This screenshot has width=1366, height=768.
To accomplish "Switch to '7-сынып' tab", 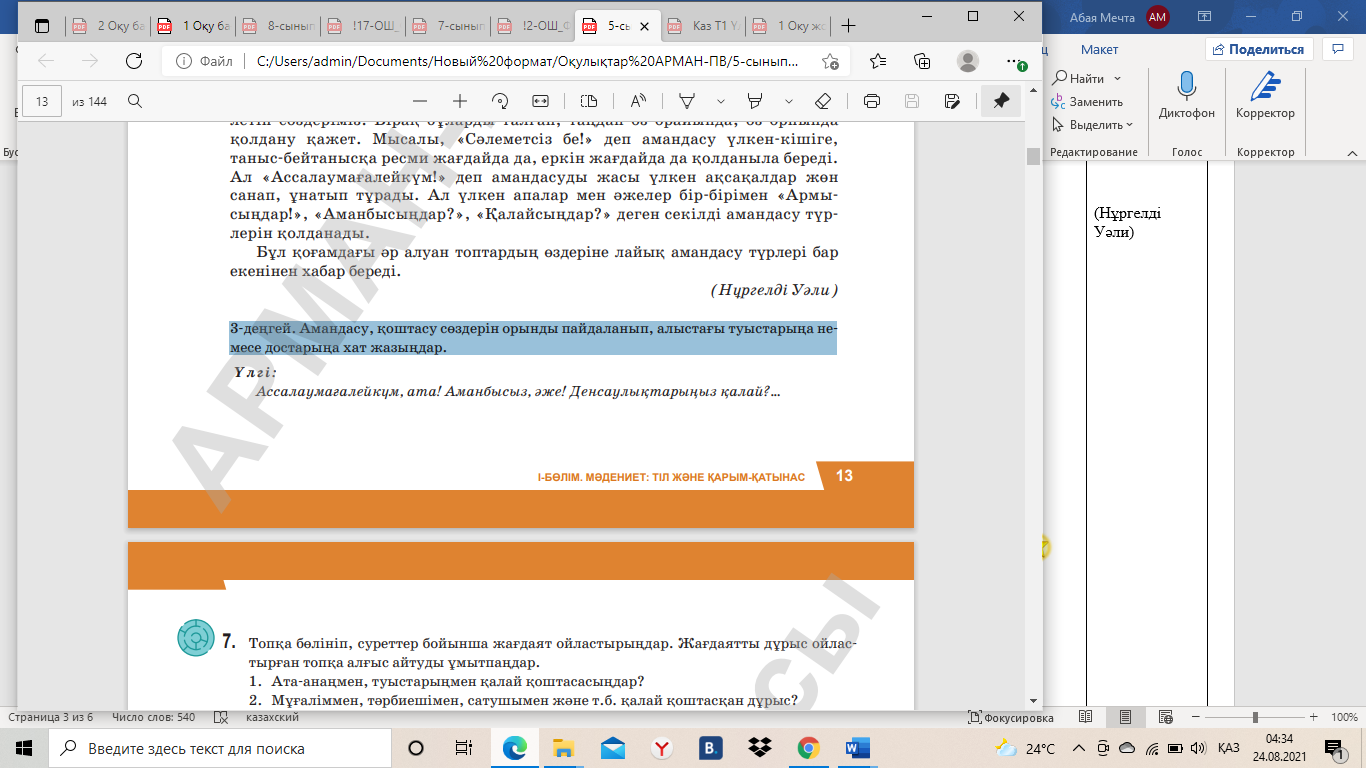I will [x=450, y=26].
